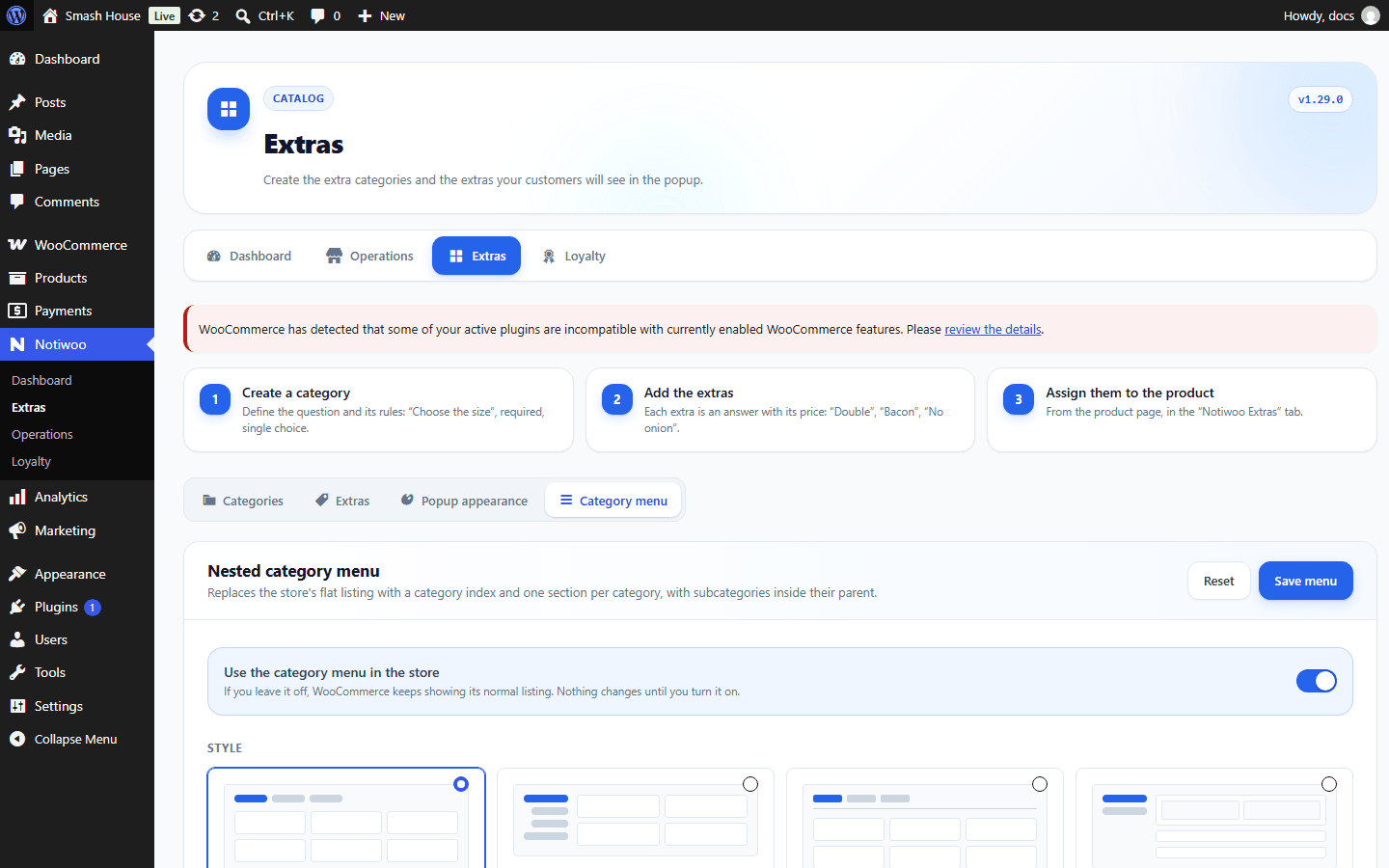
Task: Click the Settings icon in sidebar
Action: tap(17, 706)
